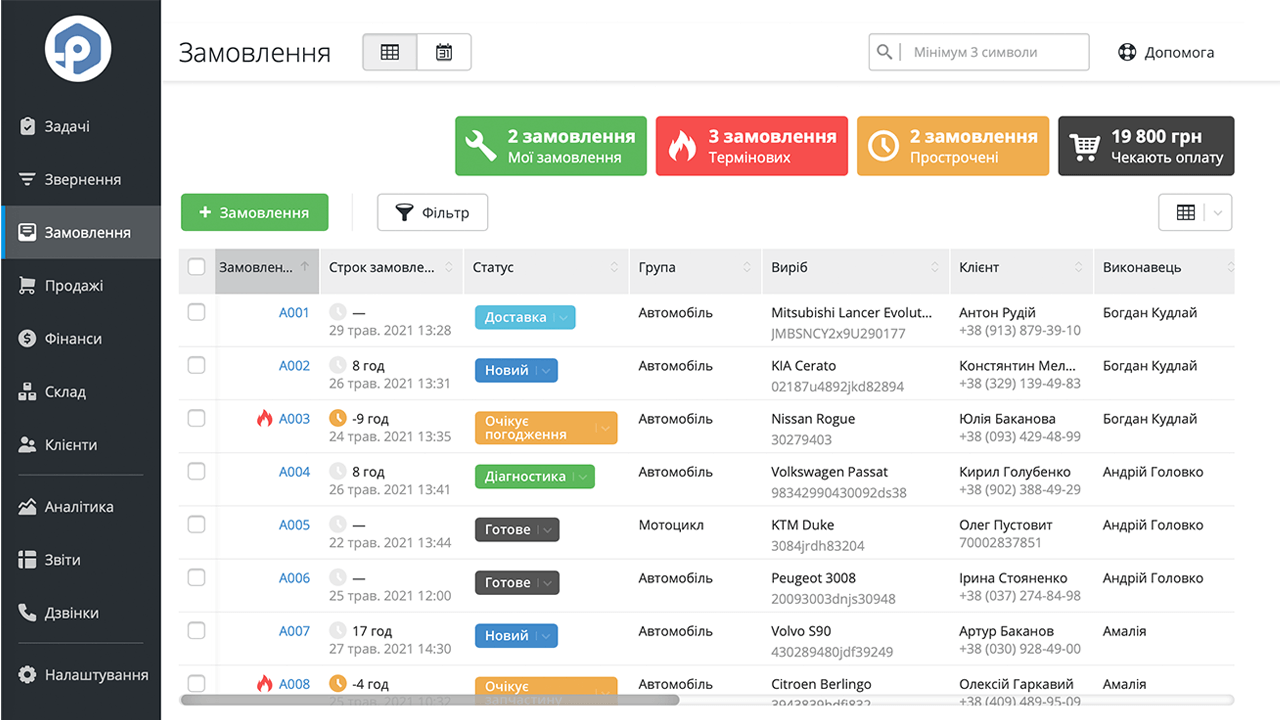Toggle the select-all checkbox in header
The height and width of the screenshot is (720, 1280).
(x=197, y=267)
